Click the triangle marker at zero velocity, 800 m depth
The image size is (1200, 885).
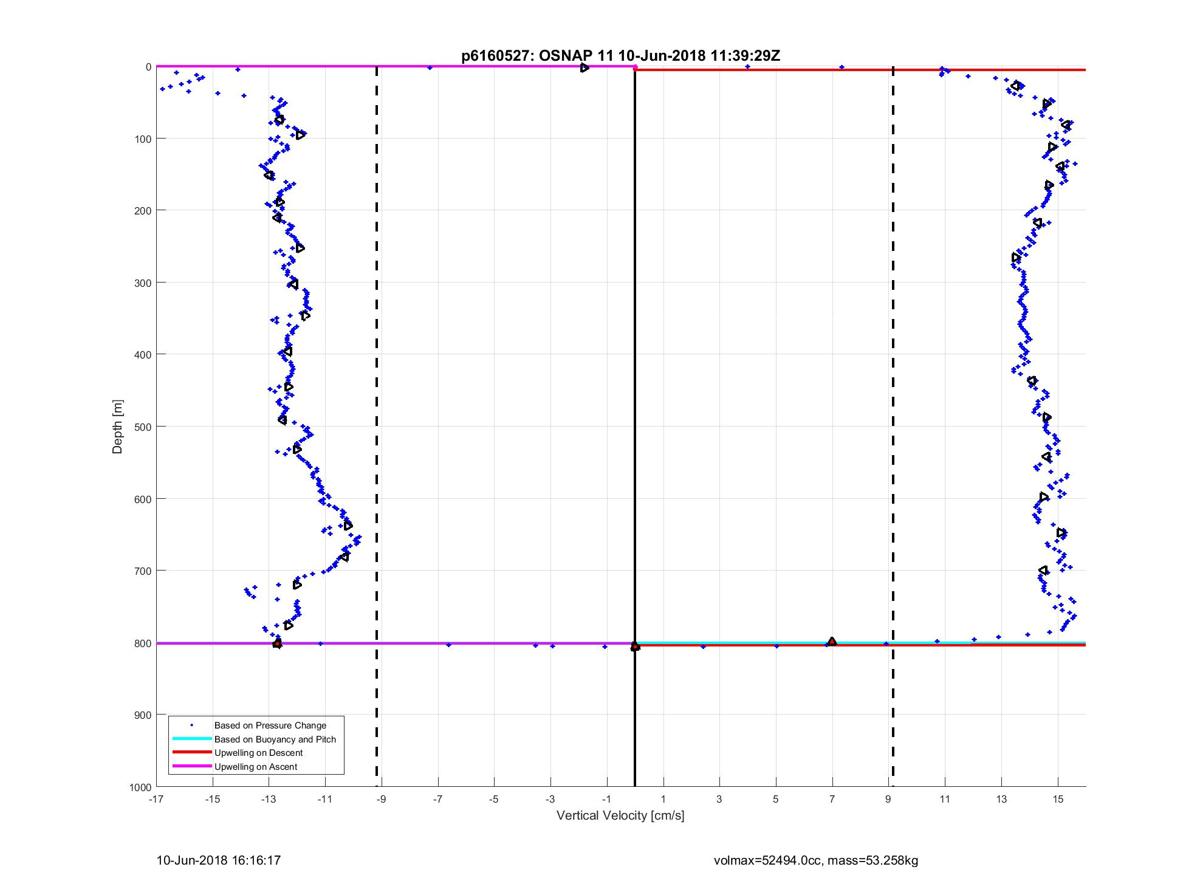635,646
